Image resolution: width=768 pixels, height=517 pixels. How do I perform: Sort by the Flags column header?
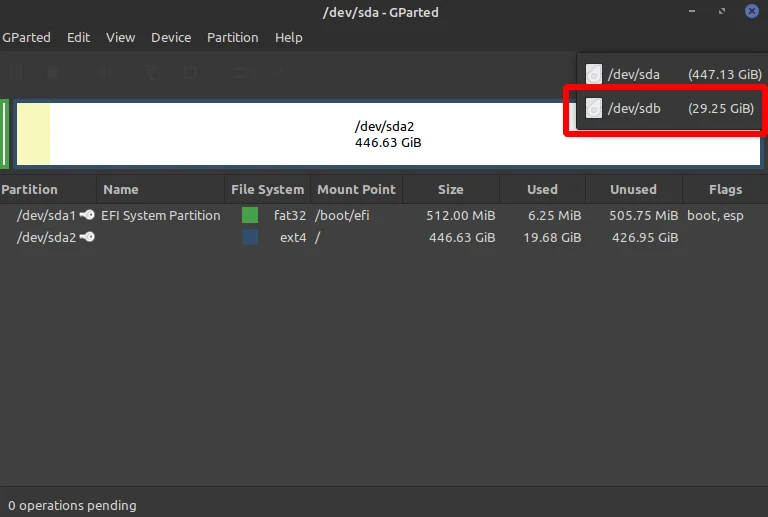tap(725, 189)
